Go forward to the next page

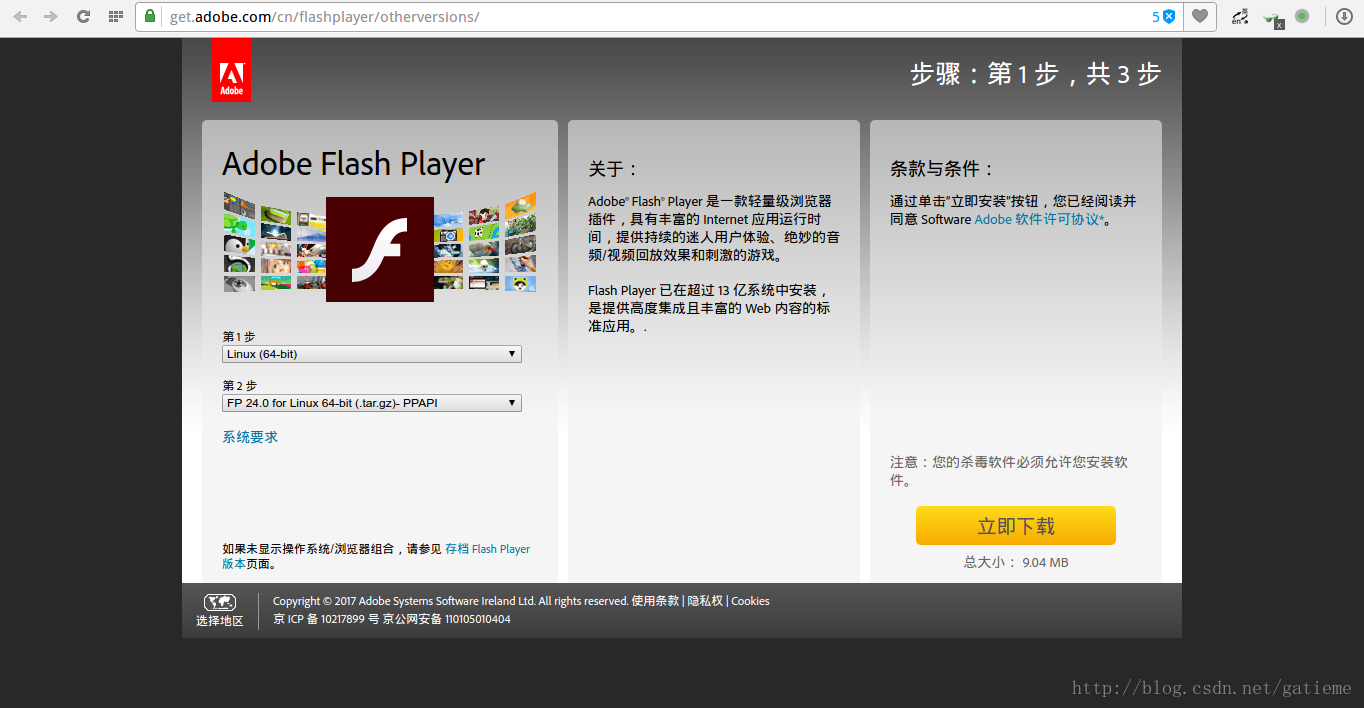[51, 16]
